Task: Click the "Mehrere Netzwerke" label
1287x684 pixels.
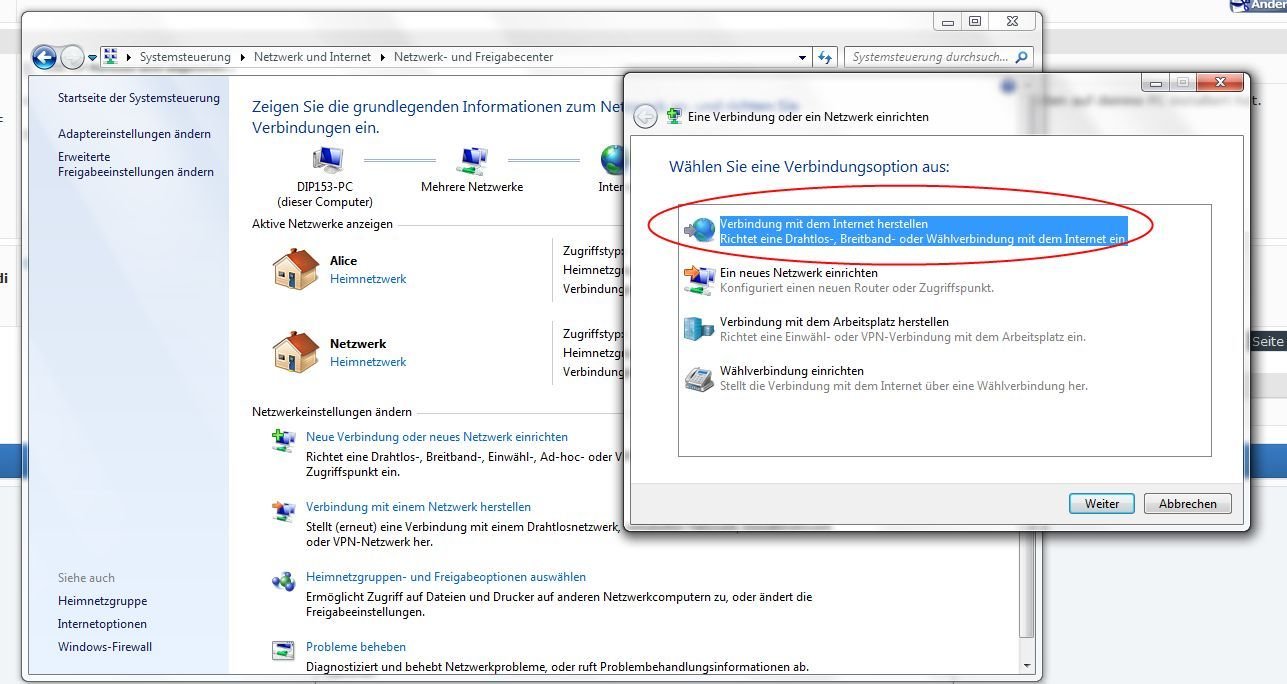Action: (472, 187)
